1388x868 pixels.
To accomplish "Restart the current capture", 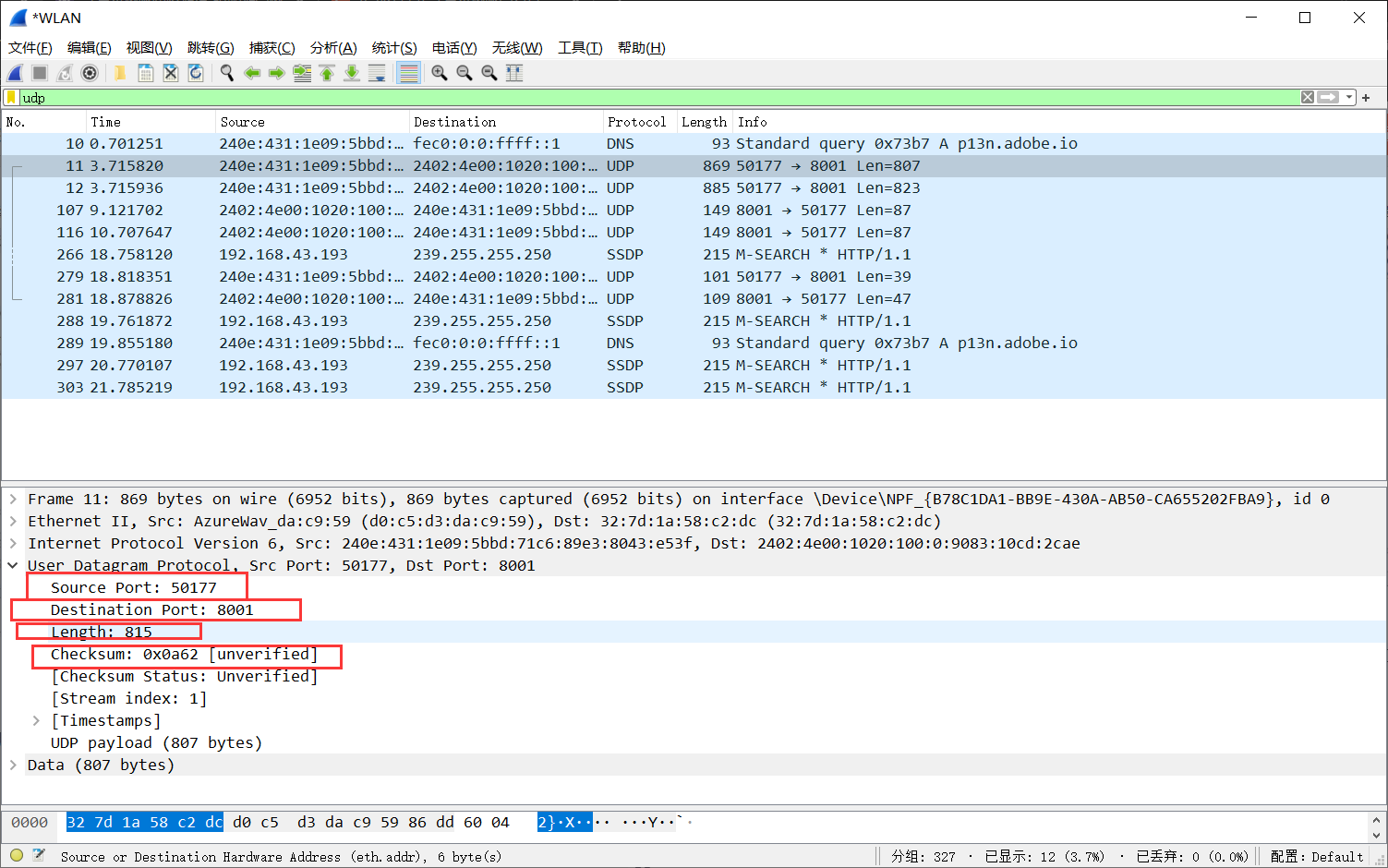I will pyautogui.click(x=65, y=73).
